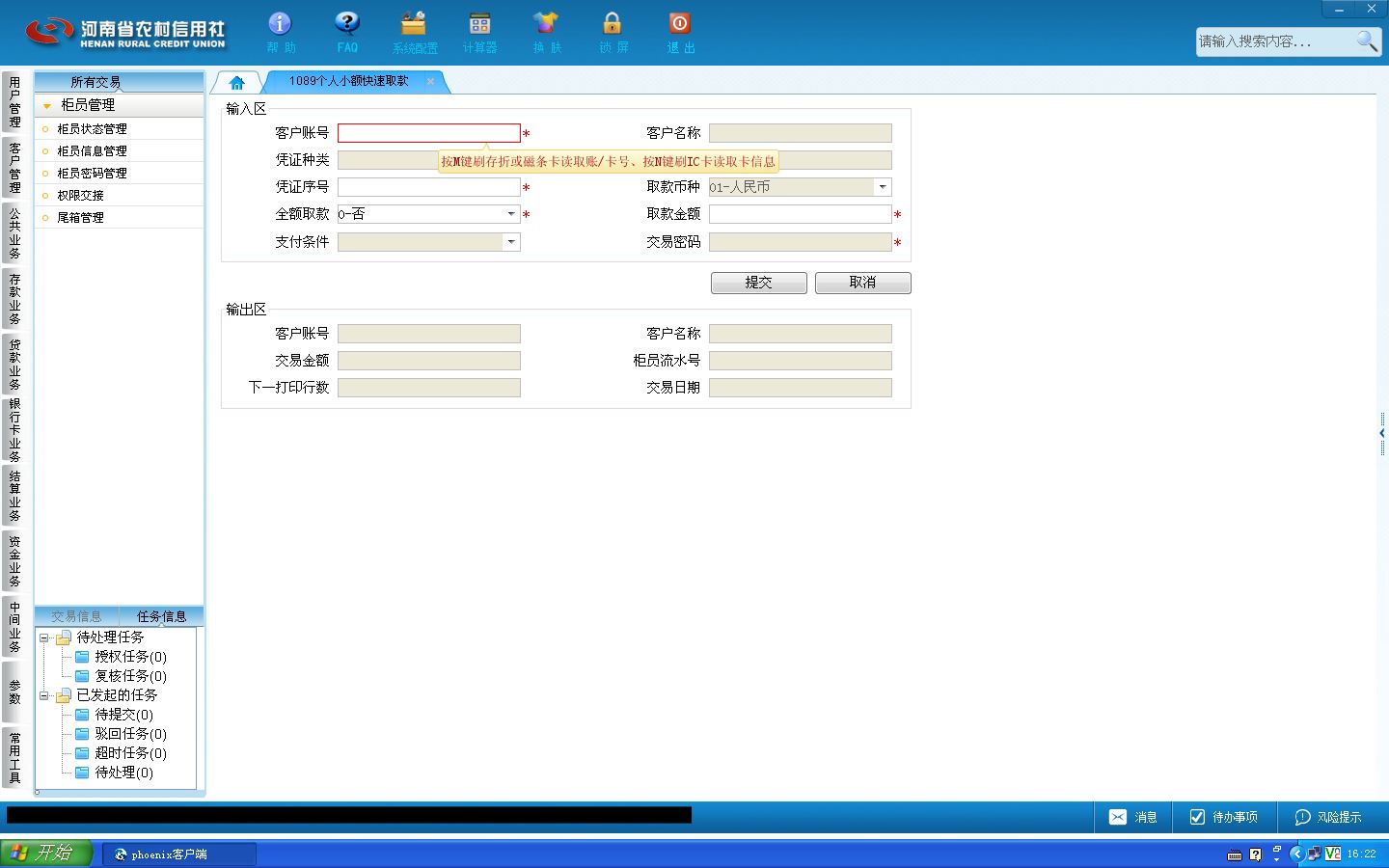Open the 资金业务 side tab

click(x=14, y=561)
